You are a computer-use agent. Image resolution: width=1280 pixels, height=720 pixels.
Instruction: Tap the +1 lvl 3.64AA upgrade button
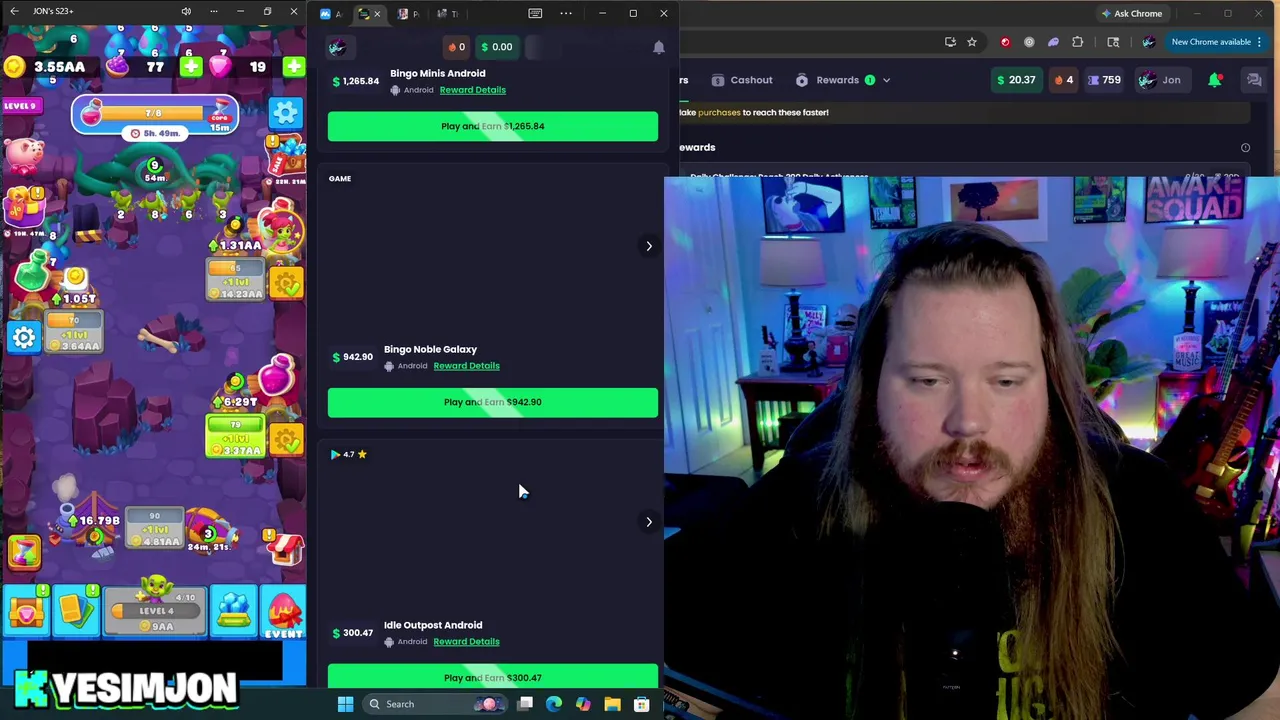pos(74,332)
